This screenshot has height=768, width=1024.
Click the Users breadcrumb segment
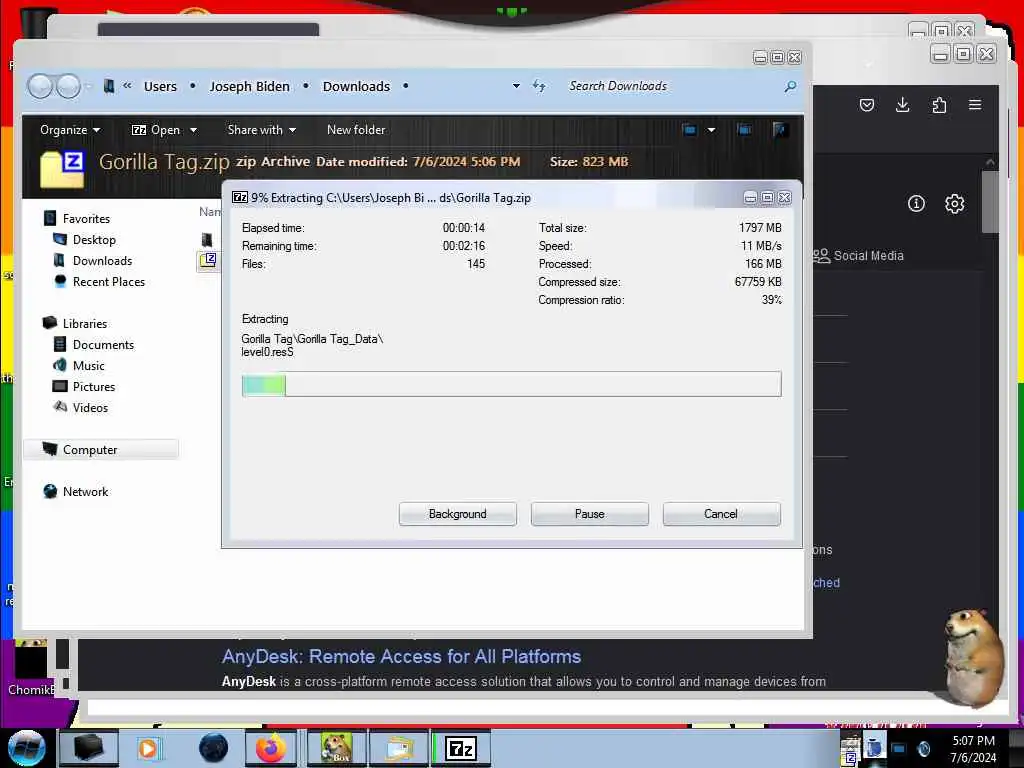click(x=160, y=86)
